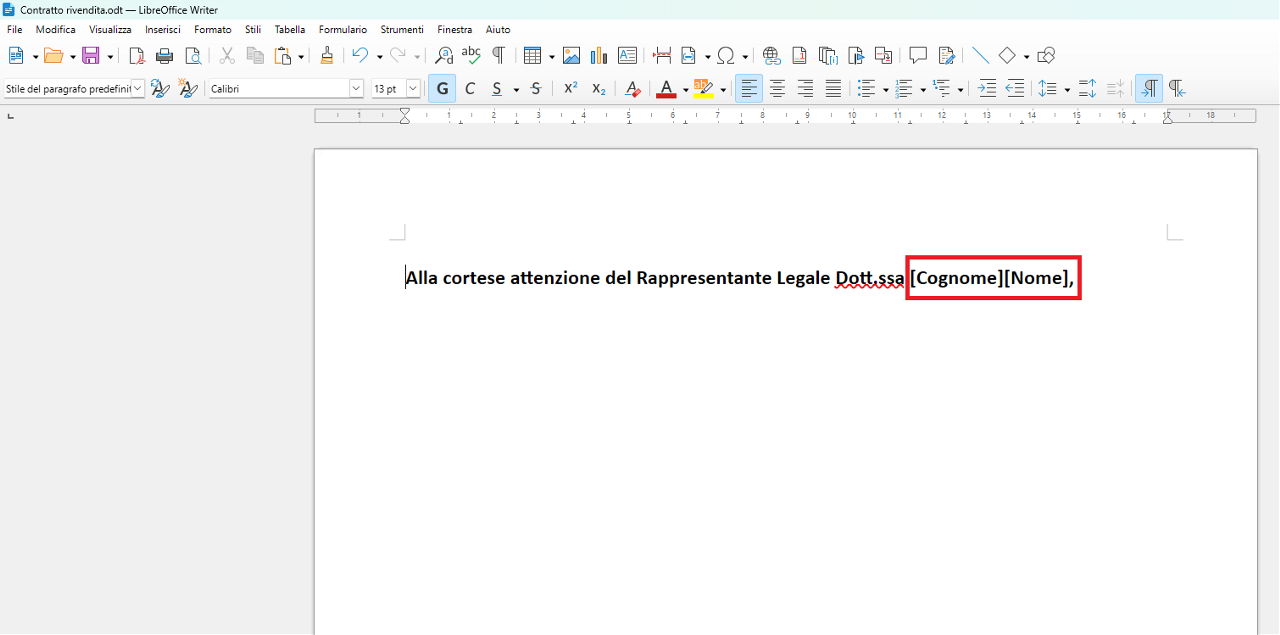Open the Strumenti menu
The height and width of the screenshot is (635, 1280).
[402, 30]
